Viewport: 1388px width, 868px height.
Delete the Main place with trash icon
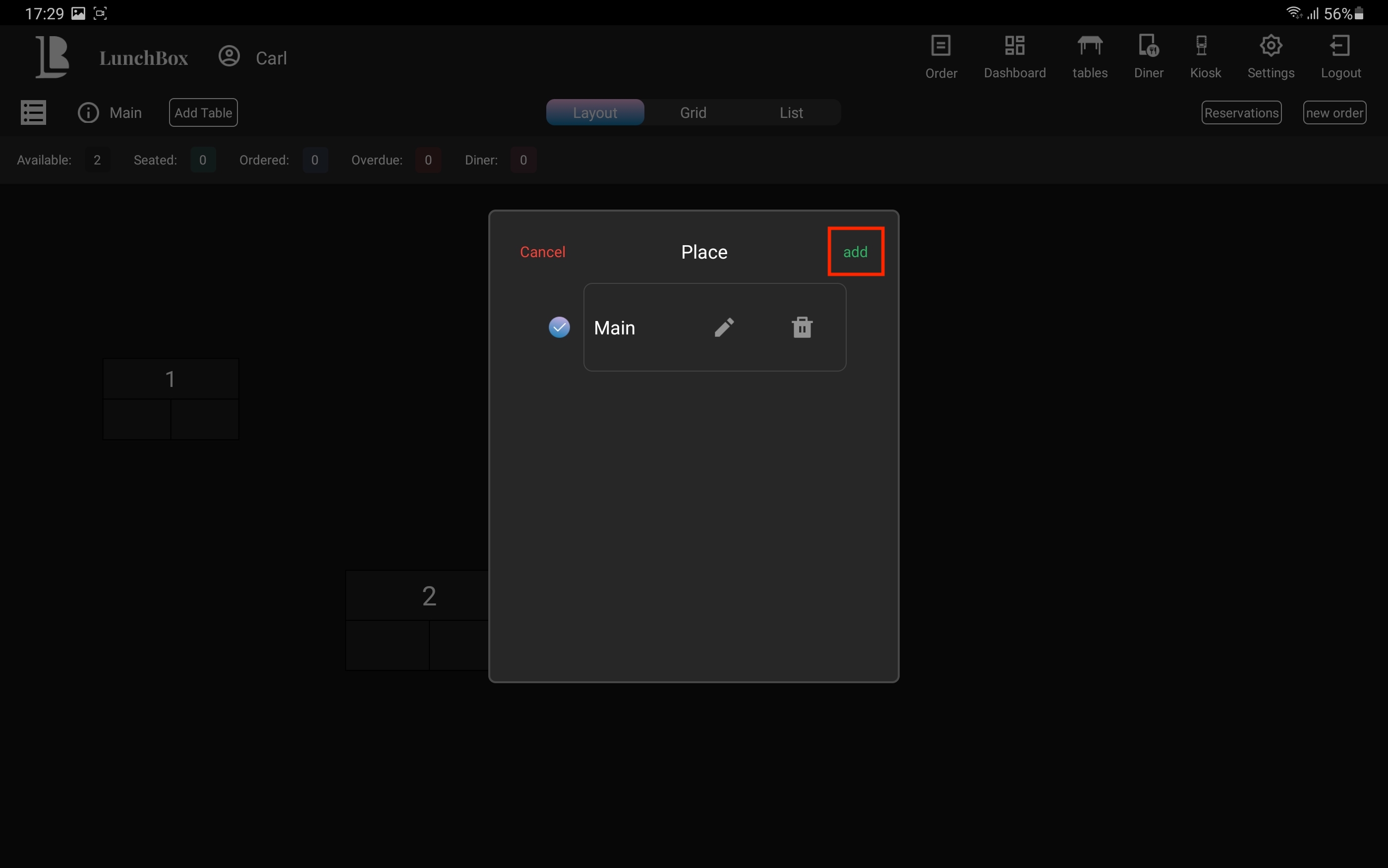(802, 327)
